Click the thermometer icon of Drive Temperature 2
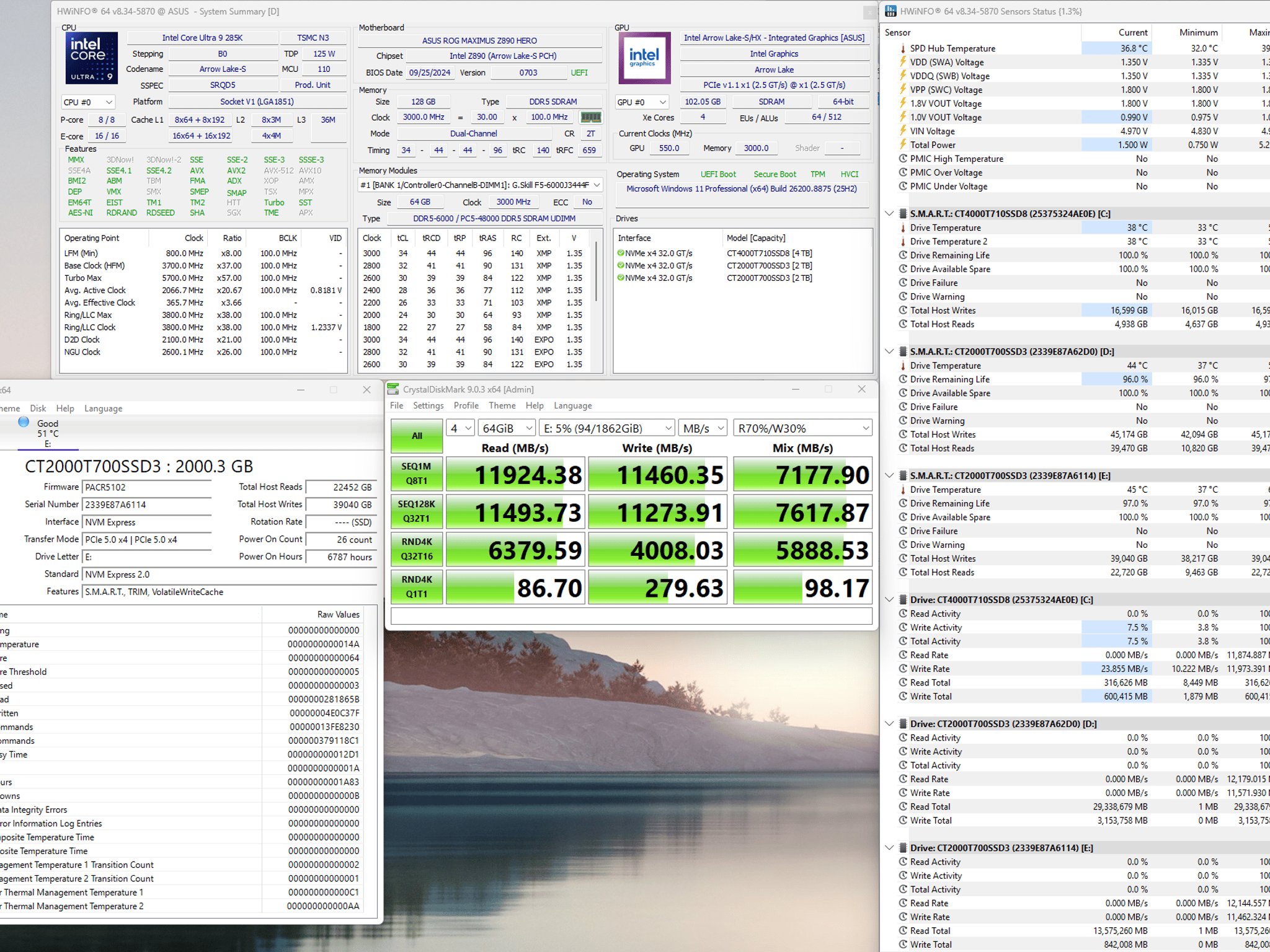 (903, 242)
